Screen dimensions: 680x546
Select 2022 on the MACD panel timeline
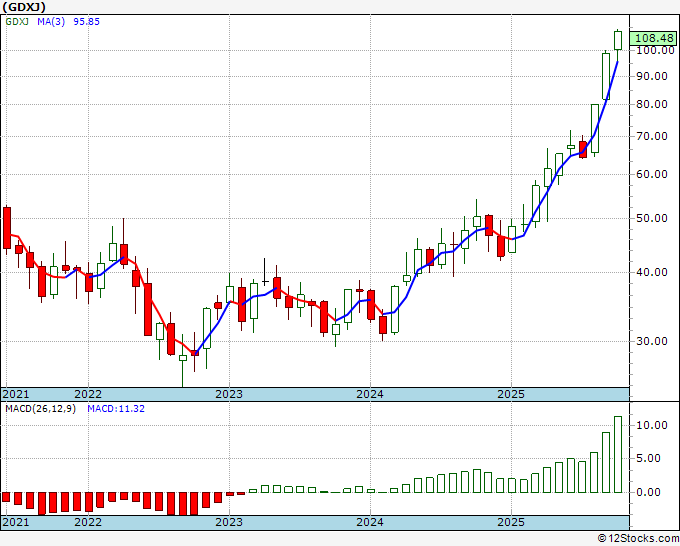point(88,522)
